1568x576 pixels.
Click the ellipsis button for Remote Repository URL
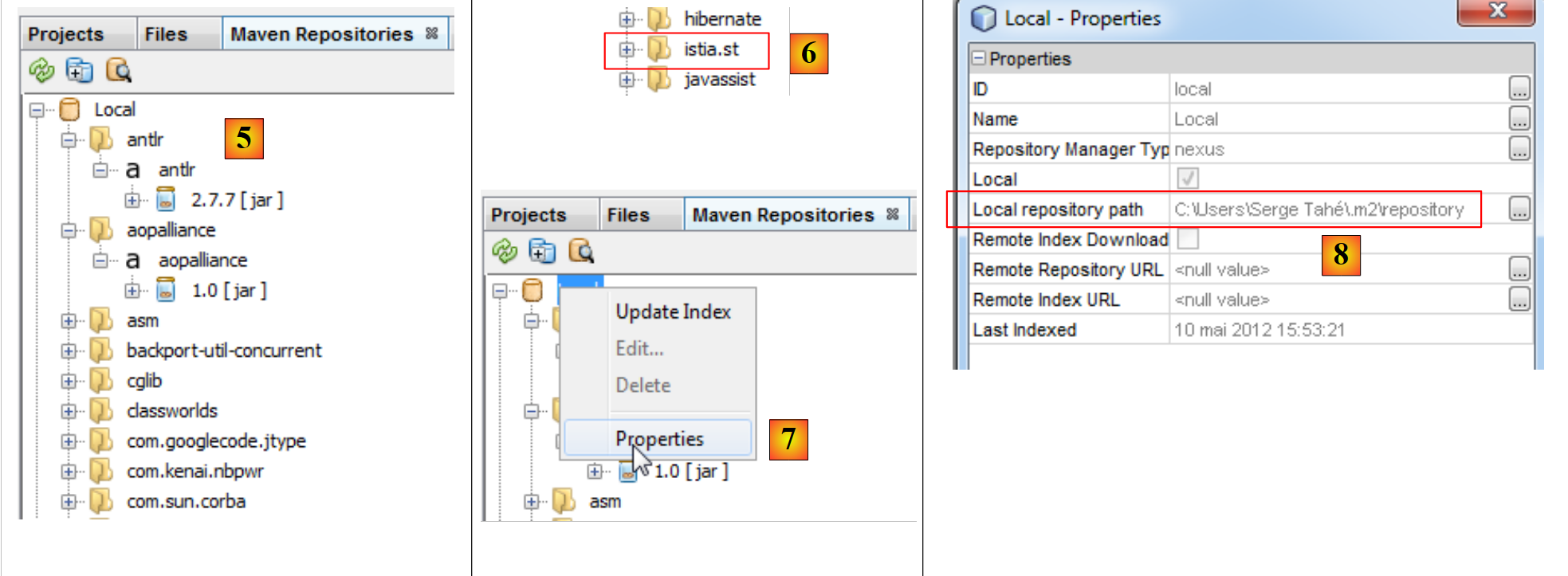pyautogui.click(x=1519, y=270)
